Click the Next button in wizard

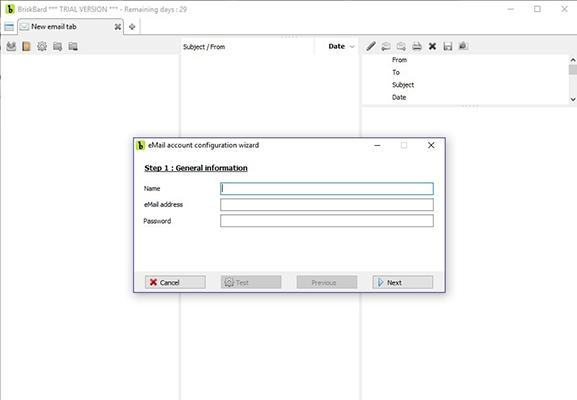[403, 283]
